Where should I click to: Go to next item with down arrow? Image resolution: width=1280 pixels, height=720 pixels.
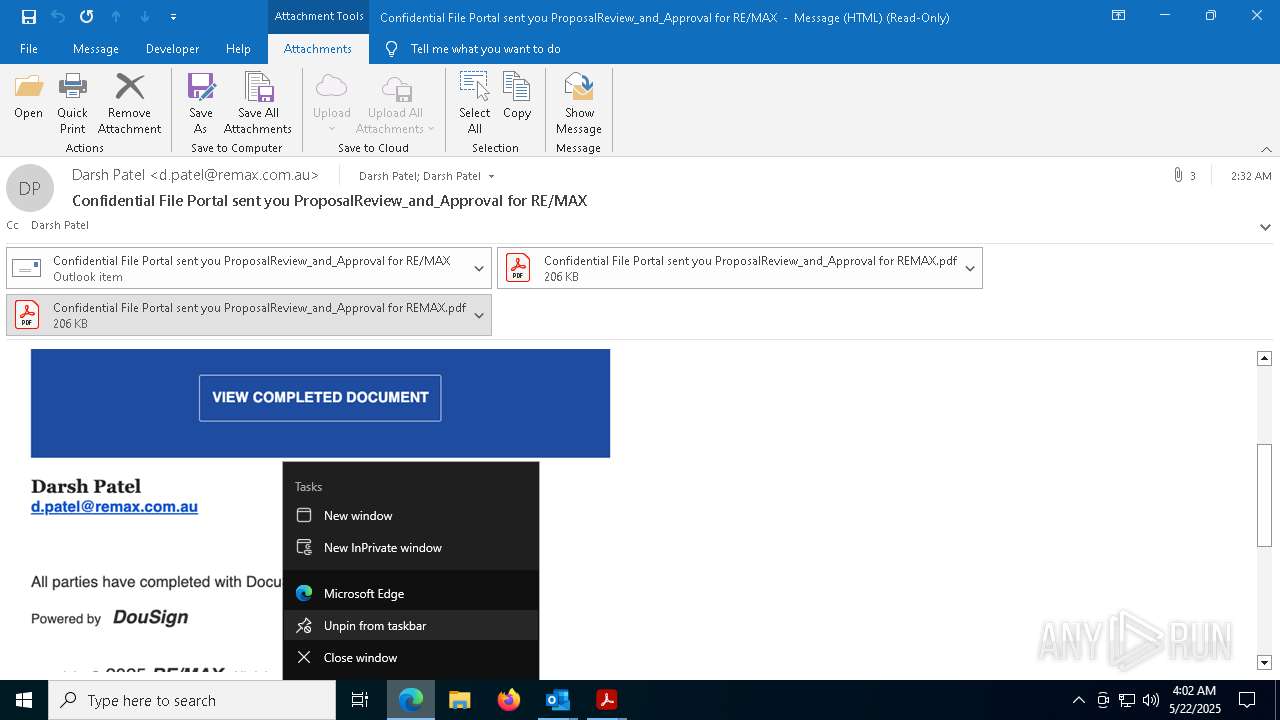[145, 16]
